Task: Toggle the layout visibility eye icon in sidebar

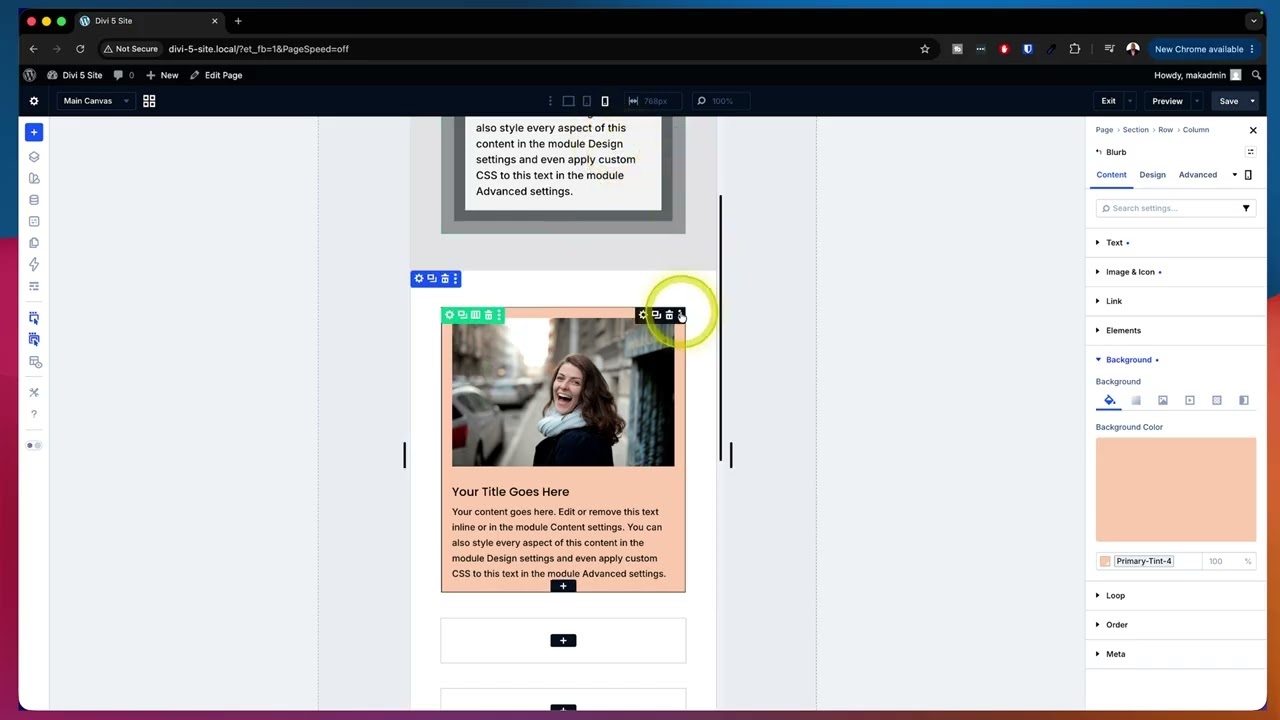Action: tap(35, 362)
